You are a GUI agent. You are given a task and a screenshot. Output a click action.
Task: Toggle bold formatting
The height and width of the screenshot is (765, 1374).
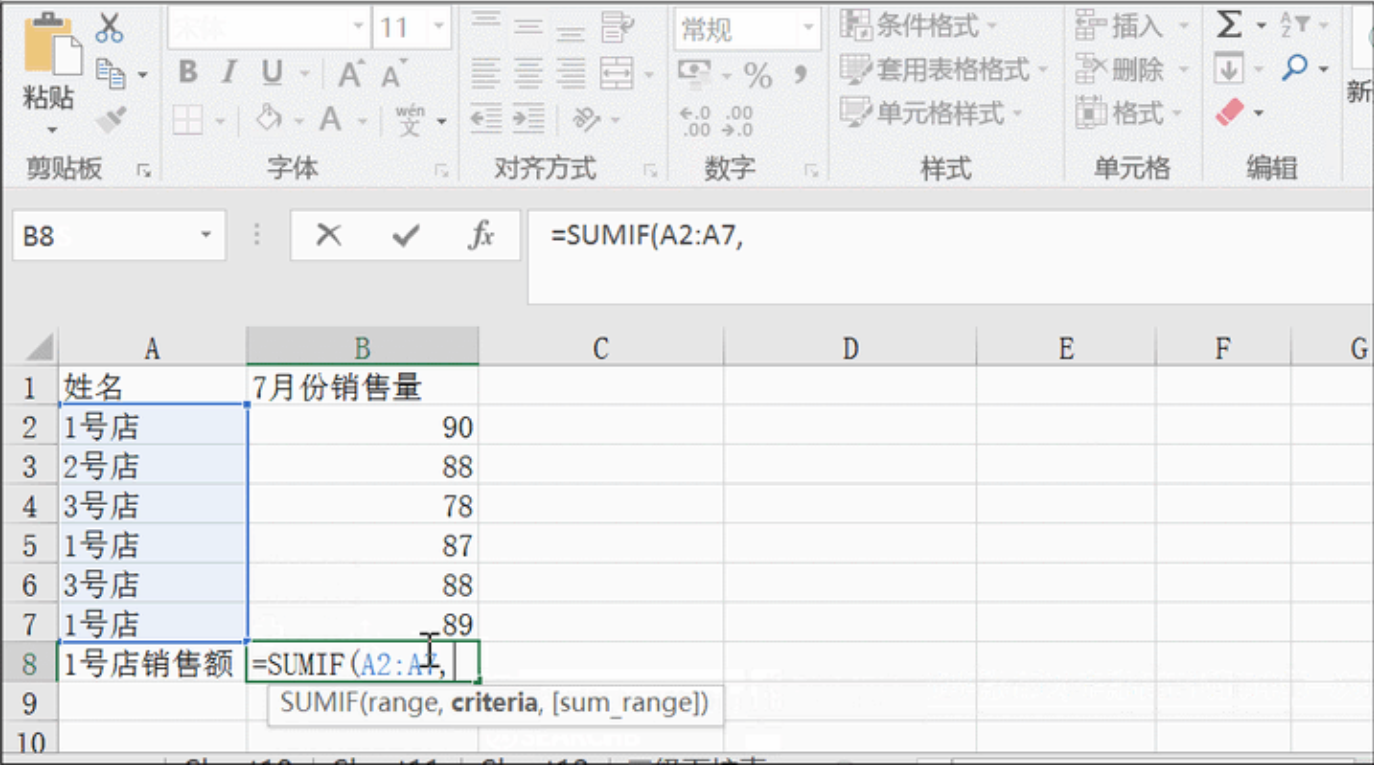(190, 73)
